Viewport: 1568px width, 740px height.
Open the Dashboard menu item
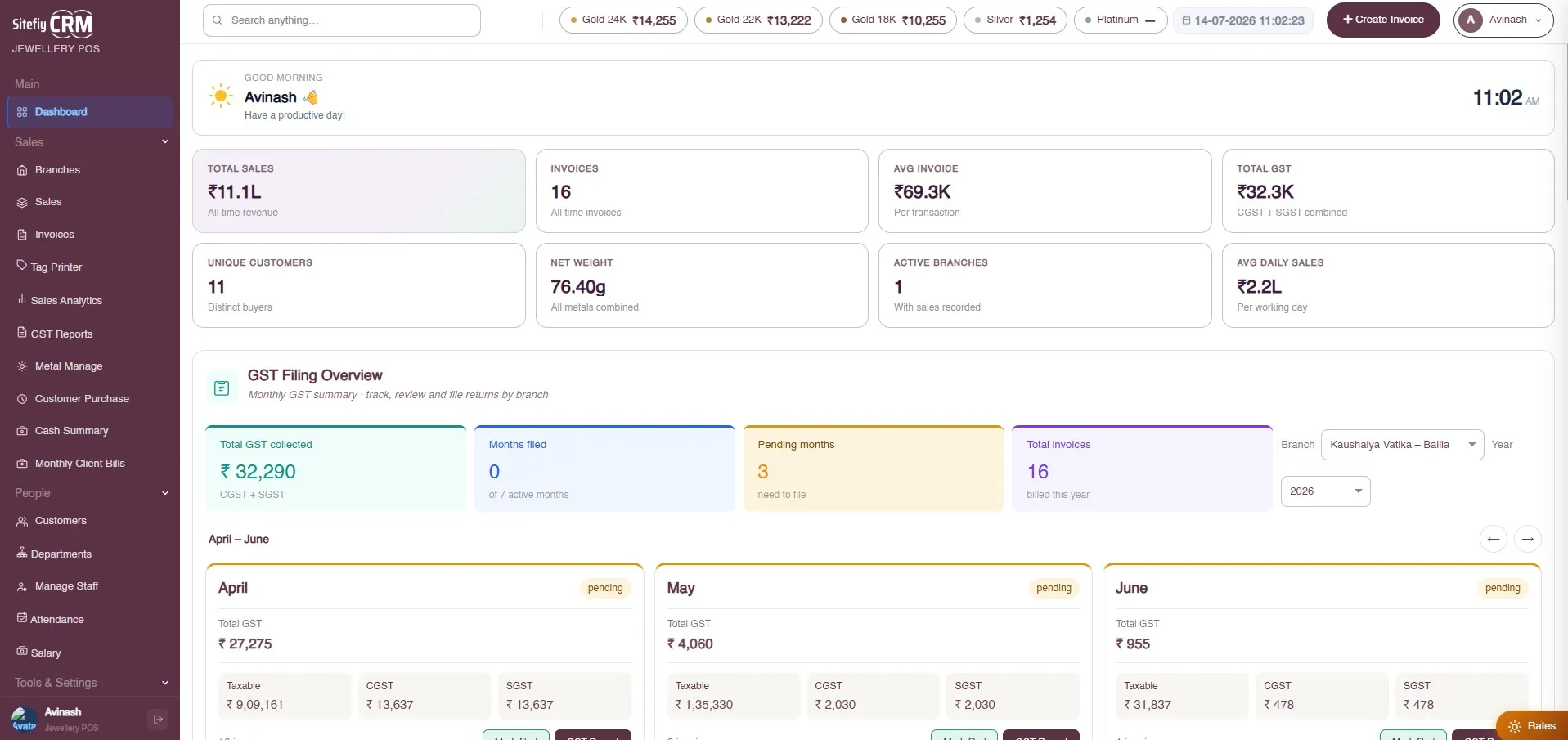[x=90, y=112]
